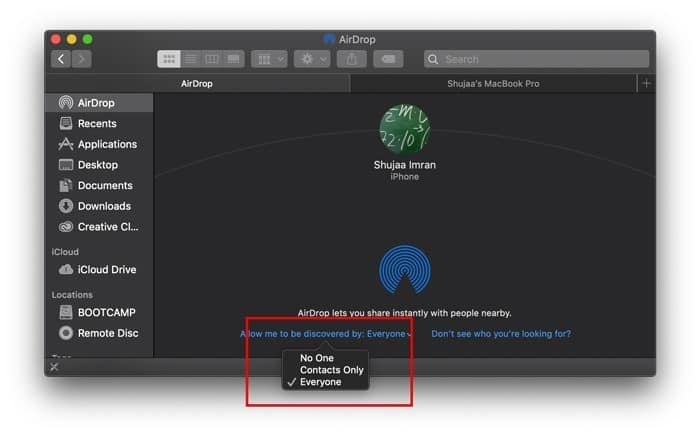The image size is (700, 435).
Task: Click the Downloads arrow icon
Action: pyautogui.click(x=66, y=206)
